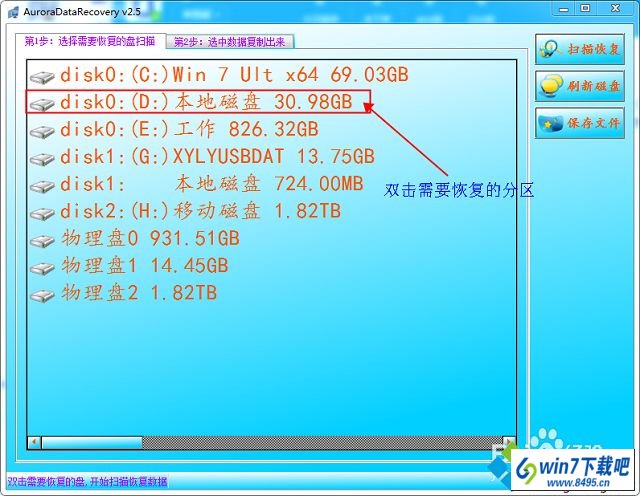Select disk0:(C:)Win 7 Ult x64 69.03GB
The height and width of the screenshot is (496, 640).
[x=234, y=75]
